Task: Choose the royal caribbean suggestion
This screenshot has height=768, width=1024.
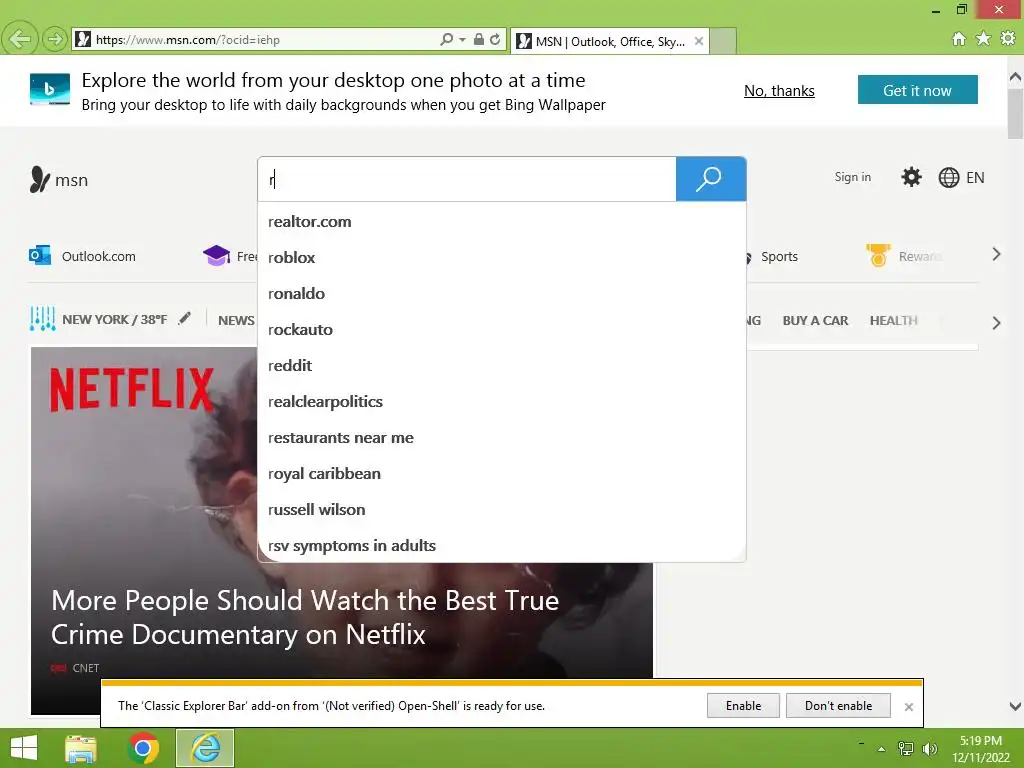Action: pos(502,473)
